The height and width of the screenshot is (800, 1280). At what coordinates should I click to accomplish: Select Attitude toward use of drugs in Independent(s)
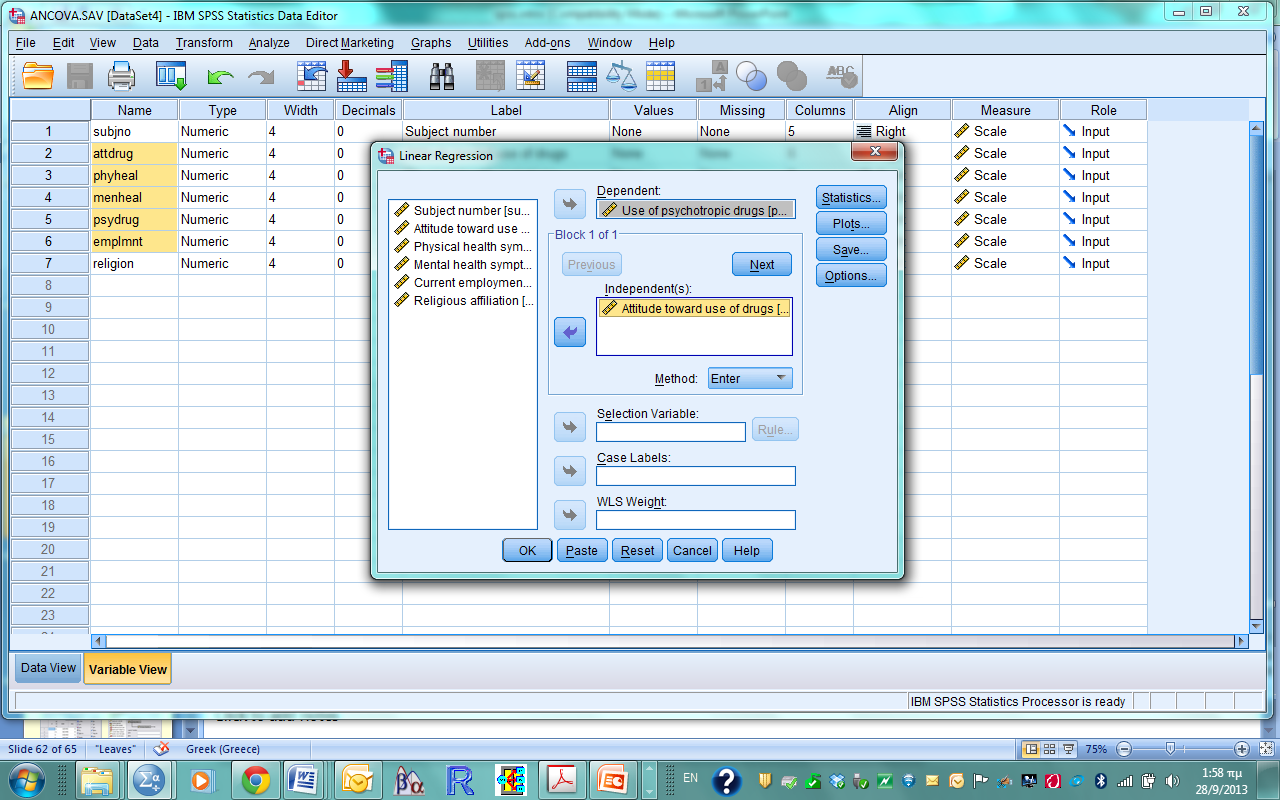[x=695, y=309]
